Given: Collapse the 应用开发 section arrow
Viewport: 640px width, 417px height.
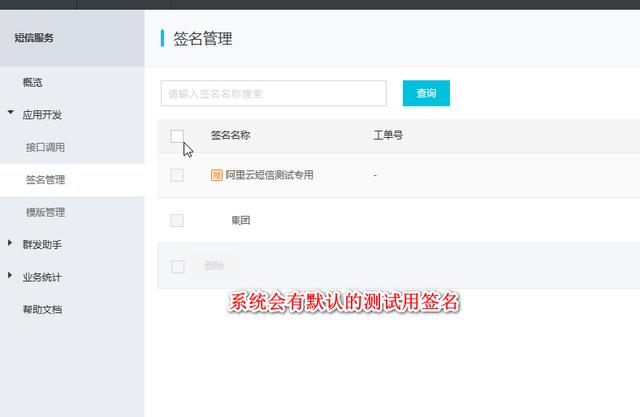Looking at the screenshot, I should (x=11, y=115).
